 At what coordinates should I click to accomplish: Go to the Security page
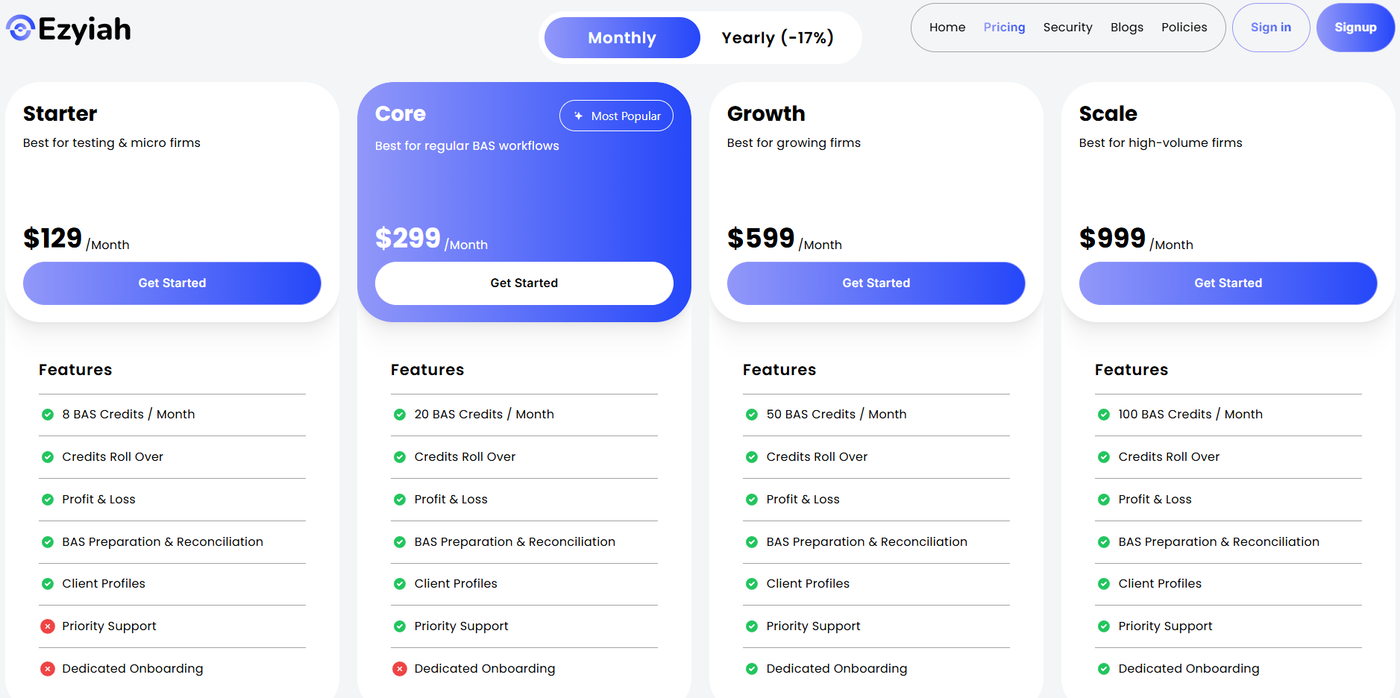[1067, 27]
